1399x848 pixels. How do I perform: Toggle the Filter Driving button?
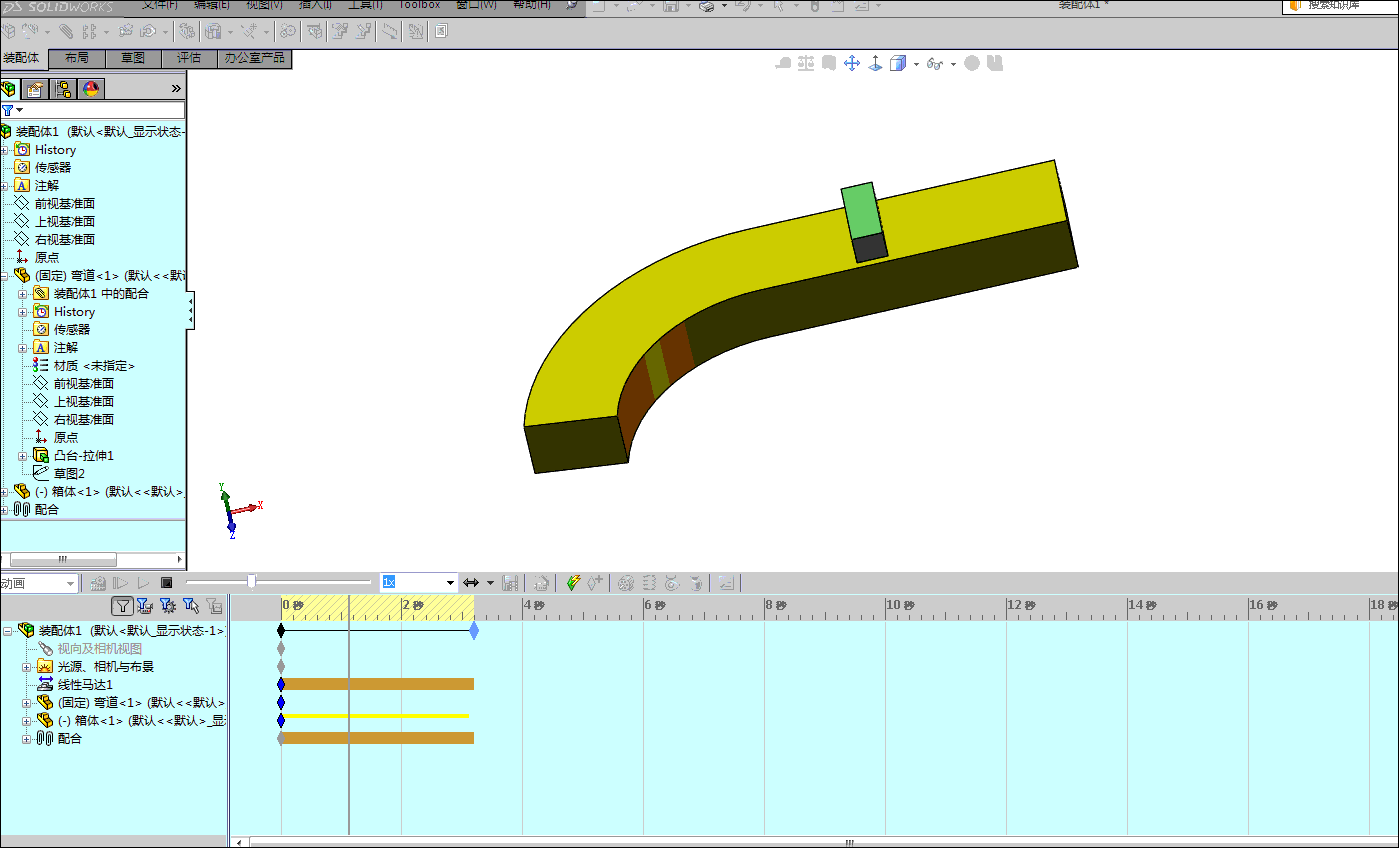(x=167, y=605)
